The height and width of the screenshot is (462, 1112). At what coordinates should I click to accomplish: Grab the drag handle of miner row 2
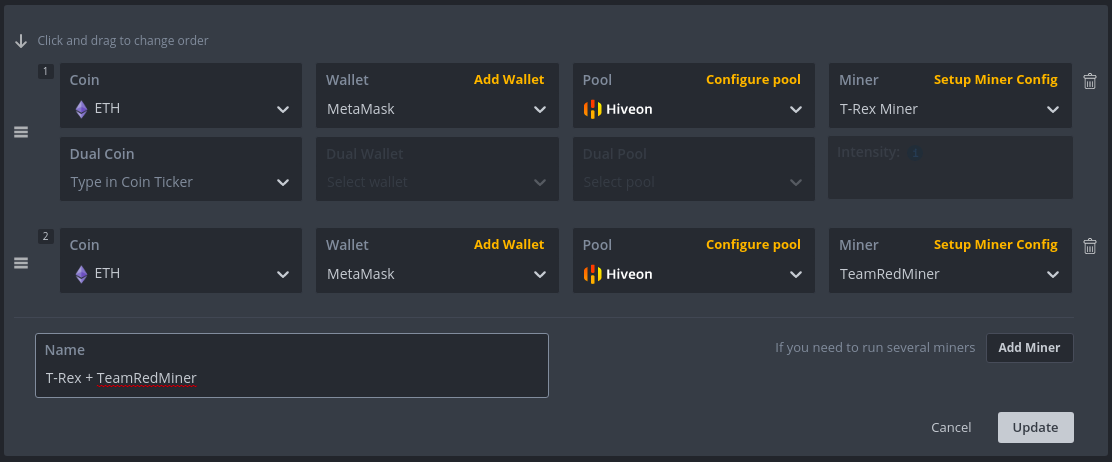tap(21, 263)
